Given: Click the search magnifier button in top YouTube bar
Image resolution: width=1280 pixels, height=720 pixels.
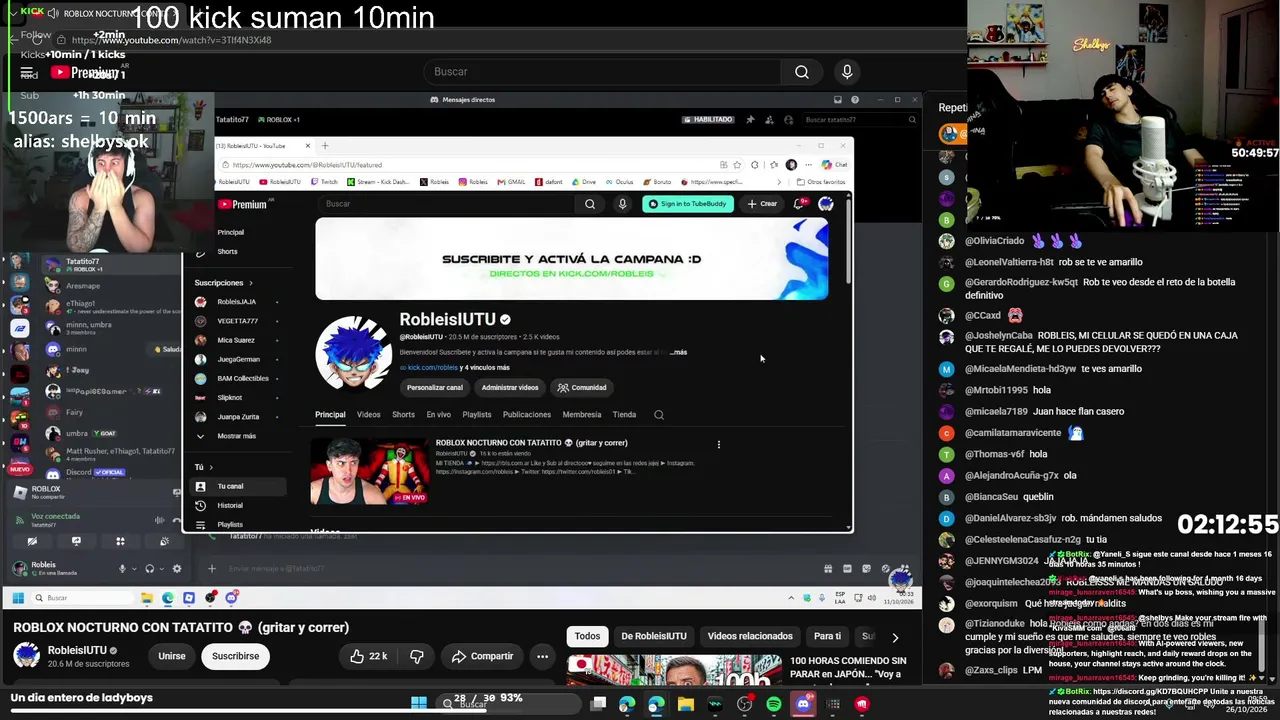Looking at the screenshot, I should pyautogui.click(x=802, y=72).
